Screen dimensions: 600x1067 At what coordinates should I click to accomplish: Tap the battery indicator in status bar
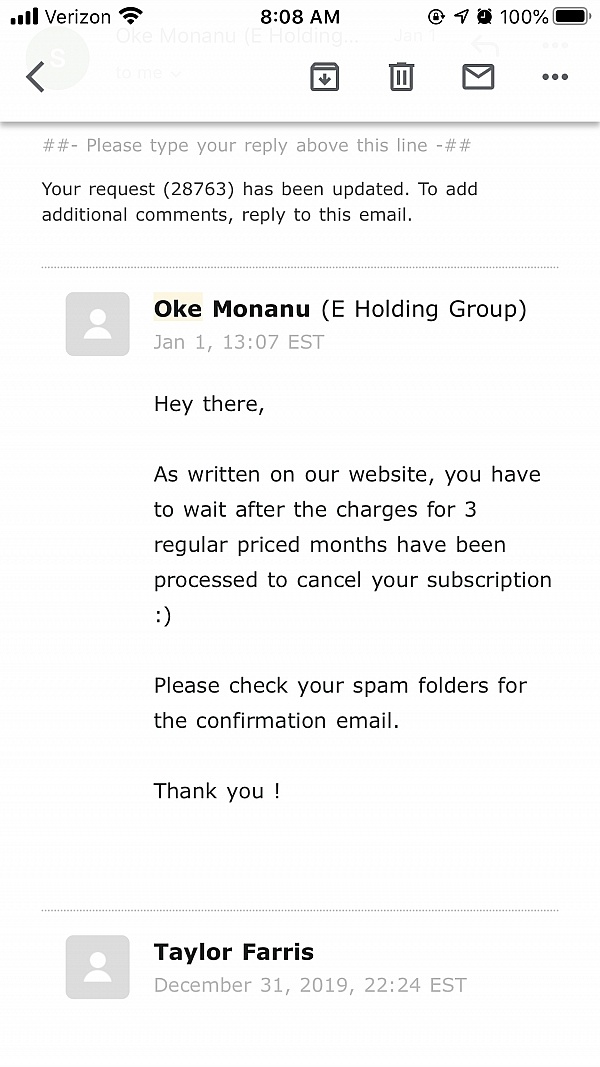(573, 16)
